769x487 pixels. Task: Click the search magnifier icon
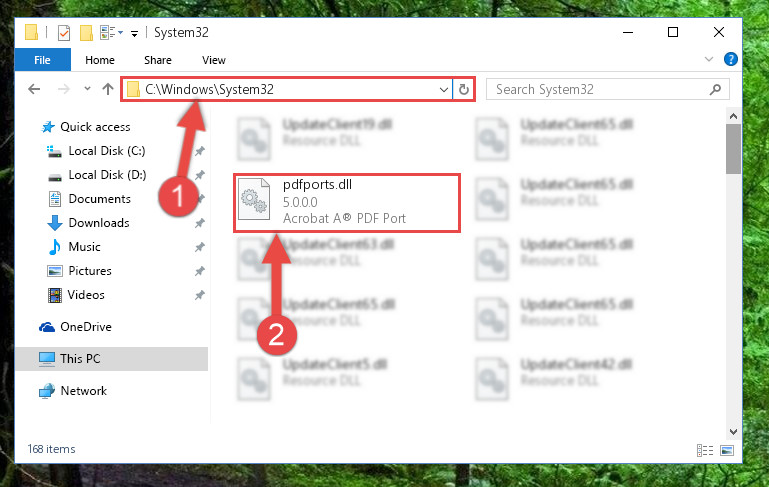[x=716, y=89]
